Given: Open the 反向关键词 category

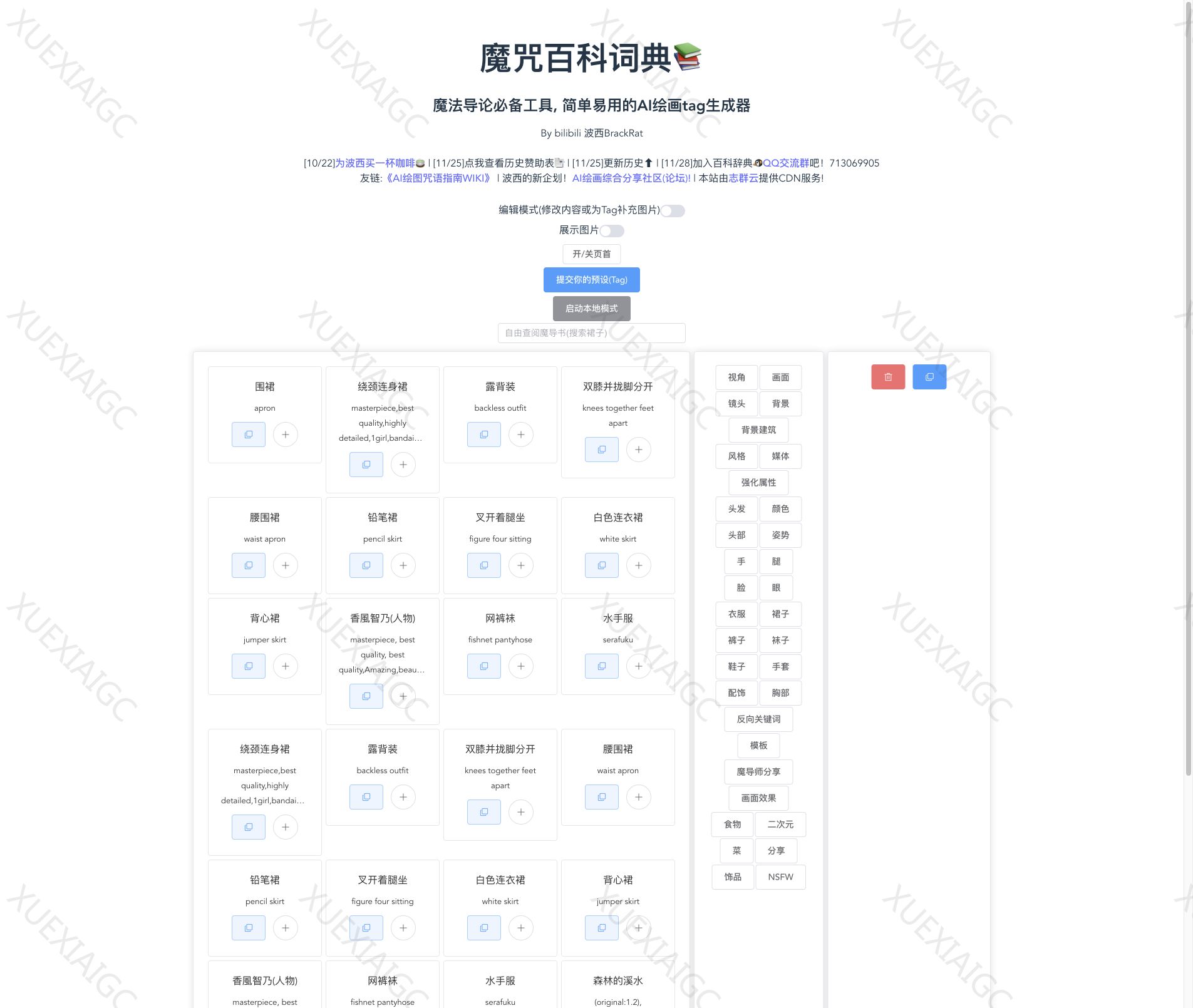Looking at the screenshot, I should point(758,719).
